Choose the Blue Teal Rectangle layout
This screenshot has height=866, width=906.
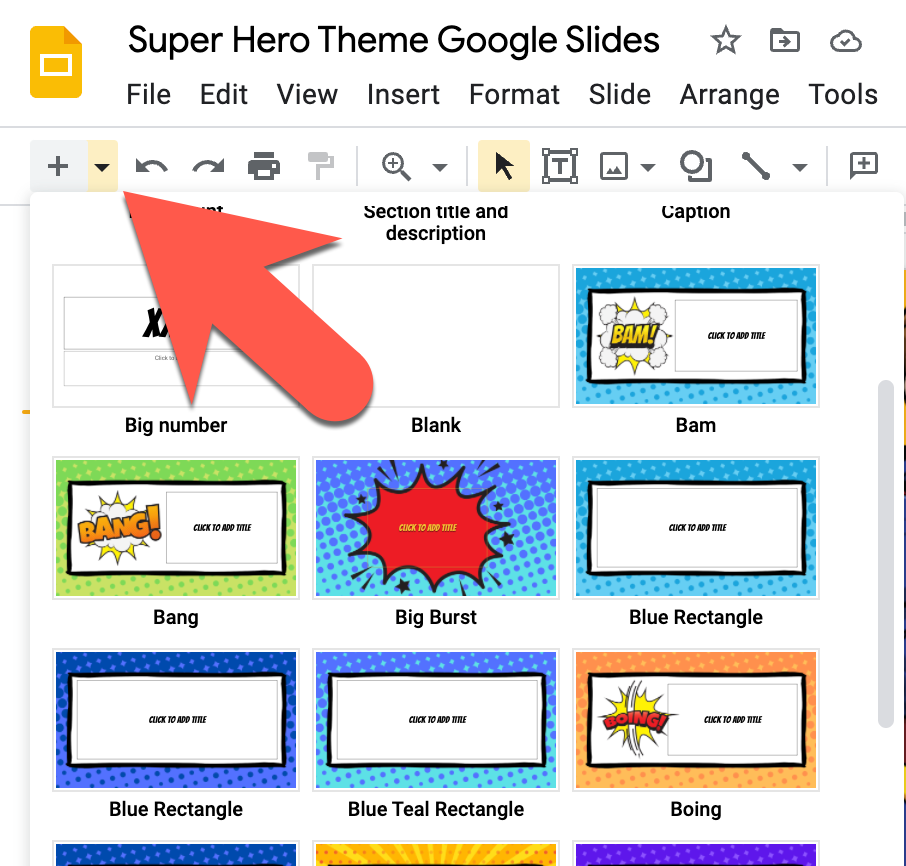click(x=436, y=719)
